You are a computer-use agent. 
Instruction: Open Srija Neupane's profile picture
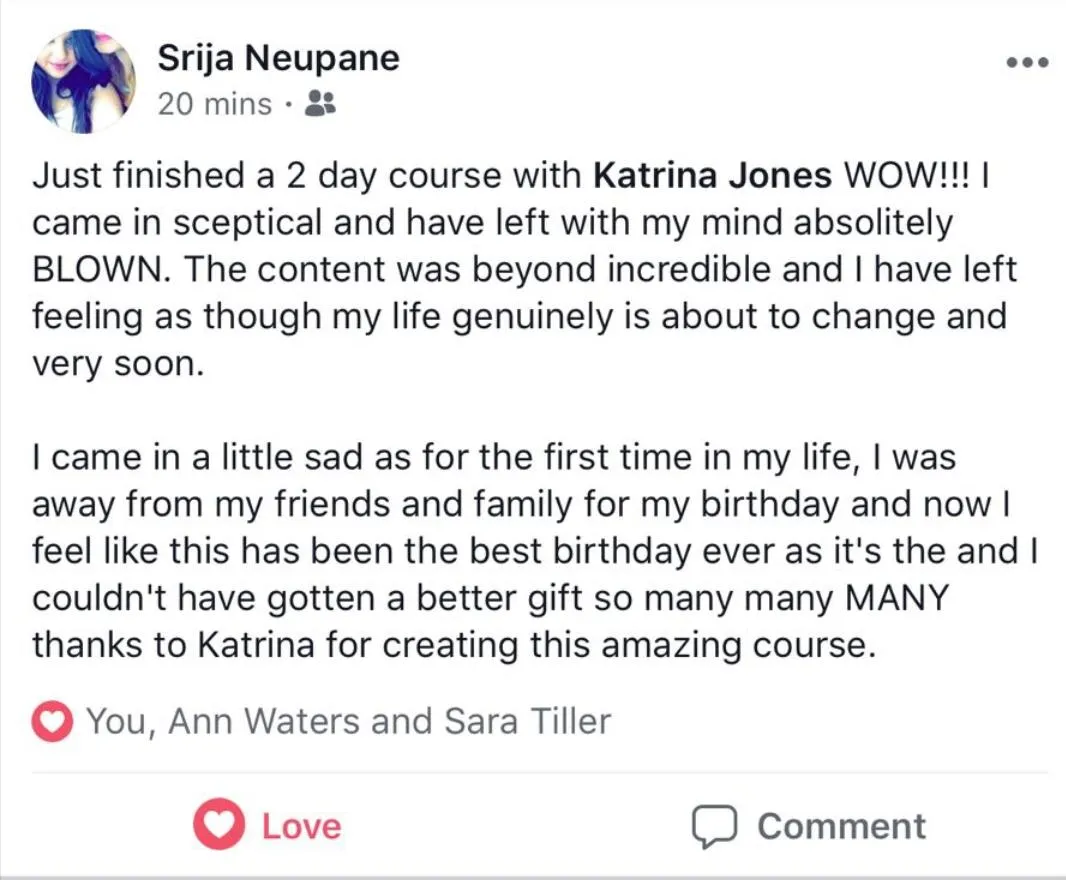click(x=83, y=80)
